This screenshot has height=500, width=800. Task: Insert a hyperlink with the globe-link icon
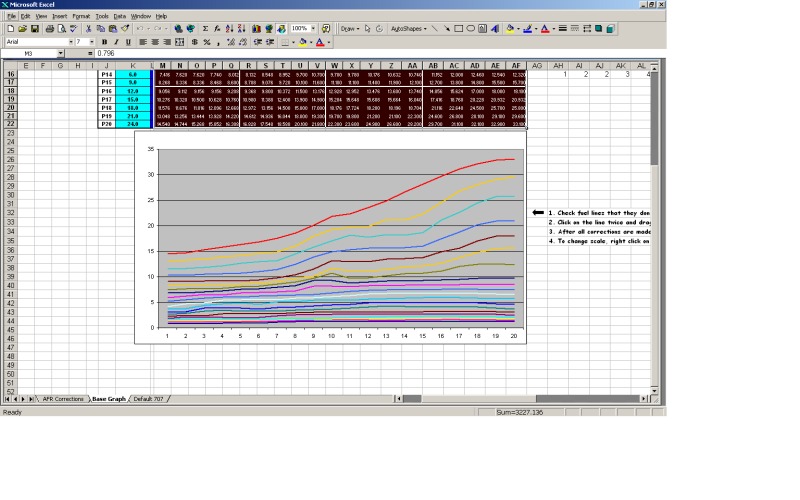178,29
